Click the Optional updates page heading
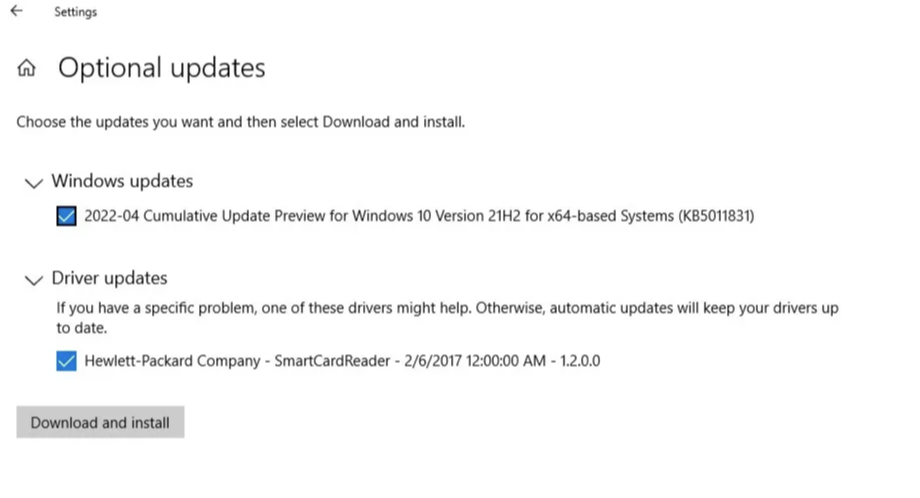 coord(161,67)
